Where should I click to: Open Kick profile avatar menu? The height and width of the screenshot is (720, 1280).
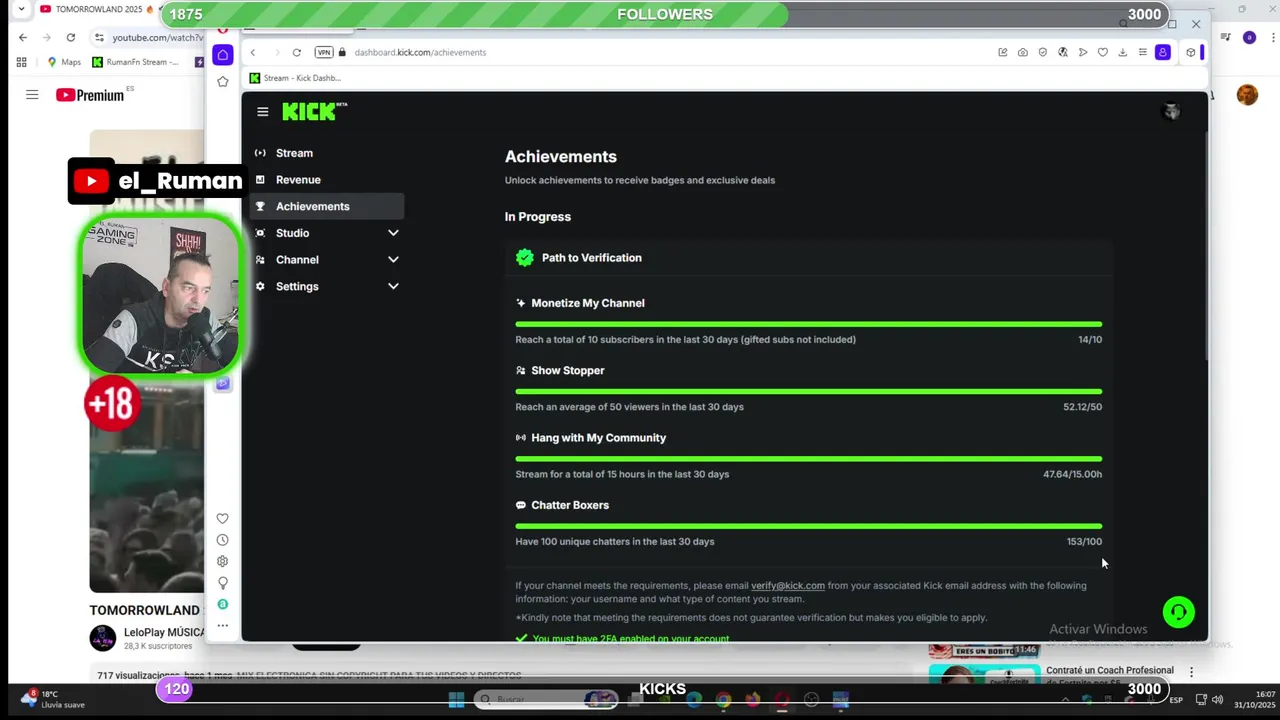[1171, 111]
